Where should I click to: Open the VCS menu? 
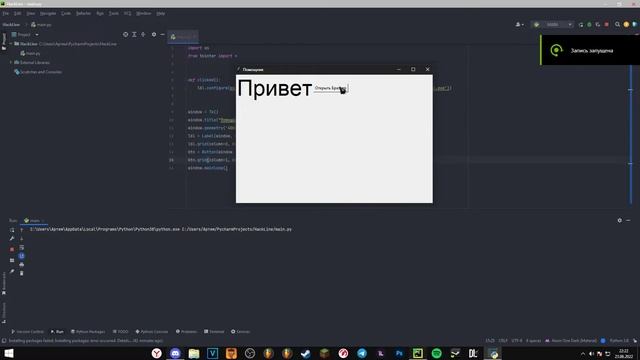pos(127,13)
